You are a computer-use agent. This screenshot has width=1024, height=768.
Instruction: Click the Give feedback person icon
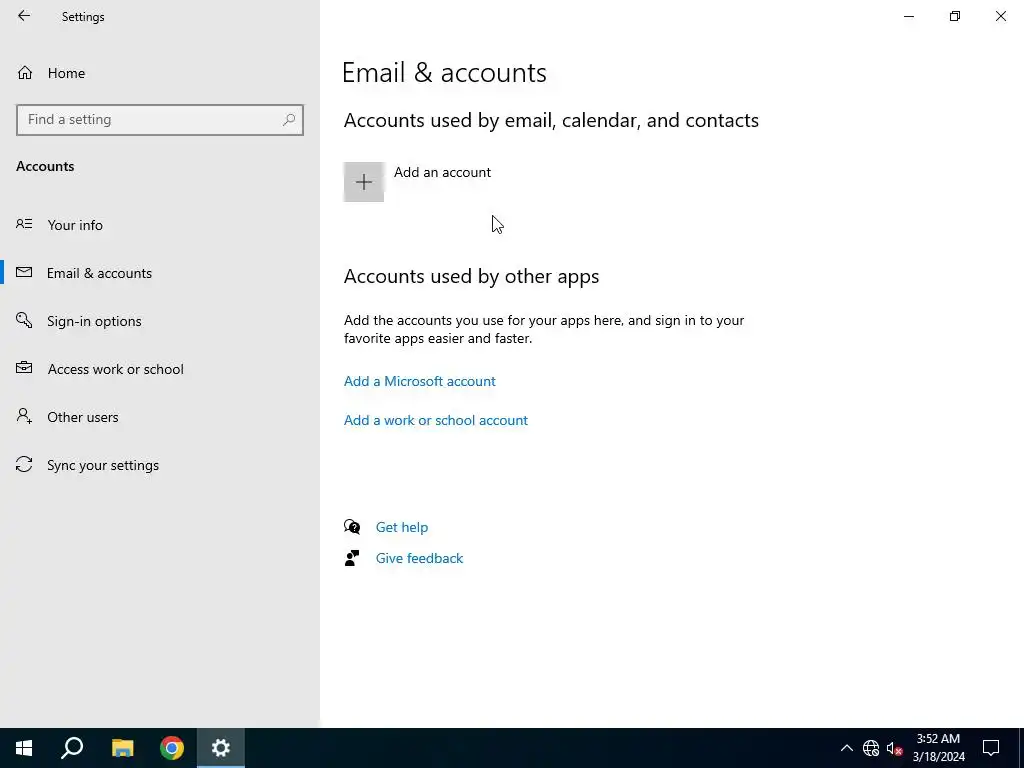point(352,558)
